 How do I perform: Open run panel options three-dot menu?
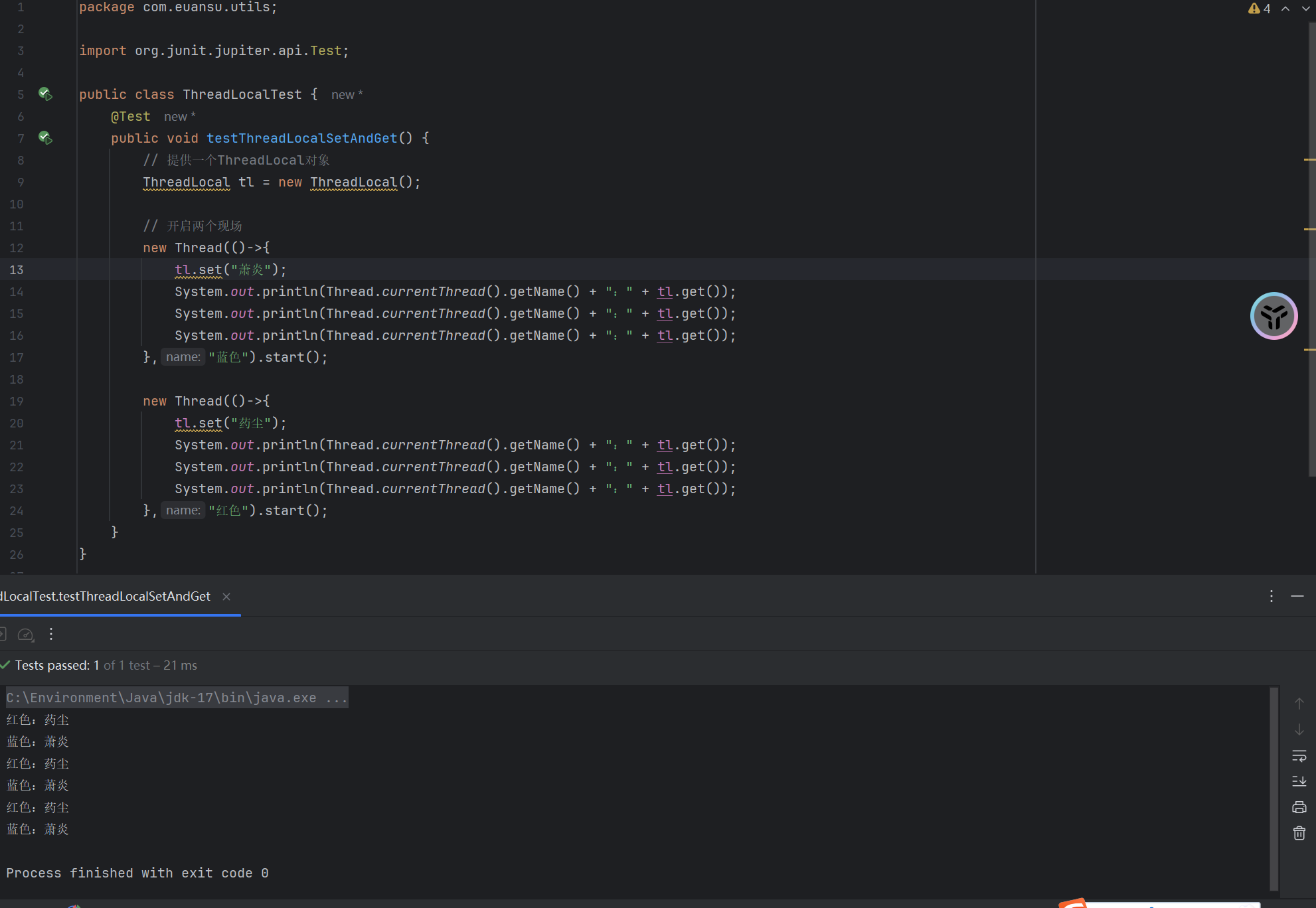coord(1272,596)
